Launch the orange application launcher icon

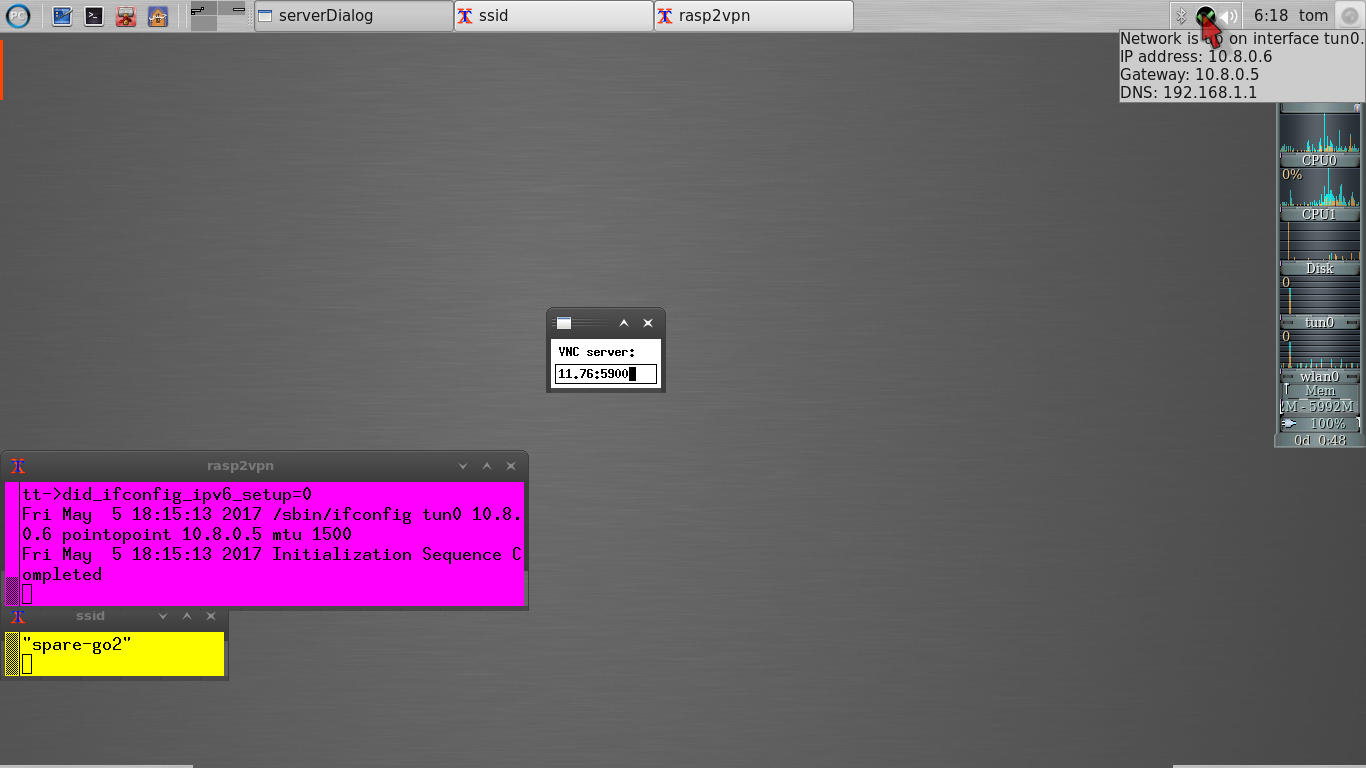pos(157,15)
